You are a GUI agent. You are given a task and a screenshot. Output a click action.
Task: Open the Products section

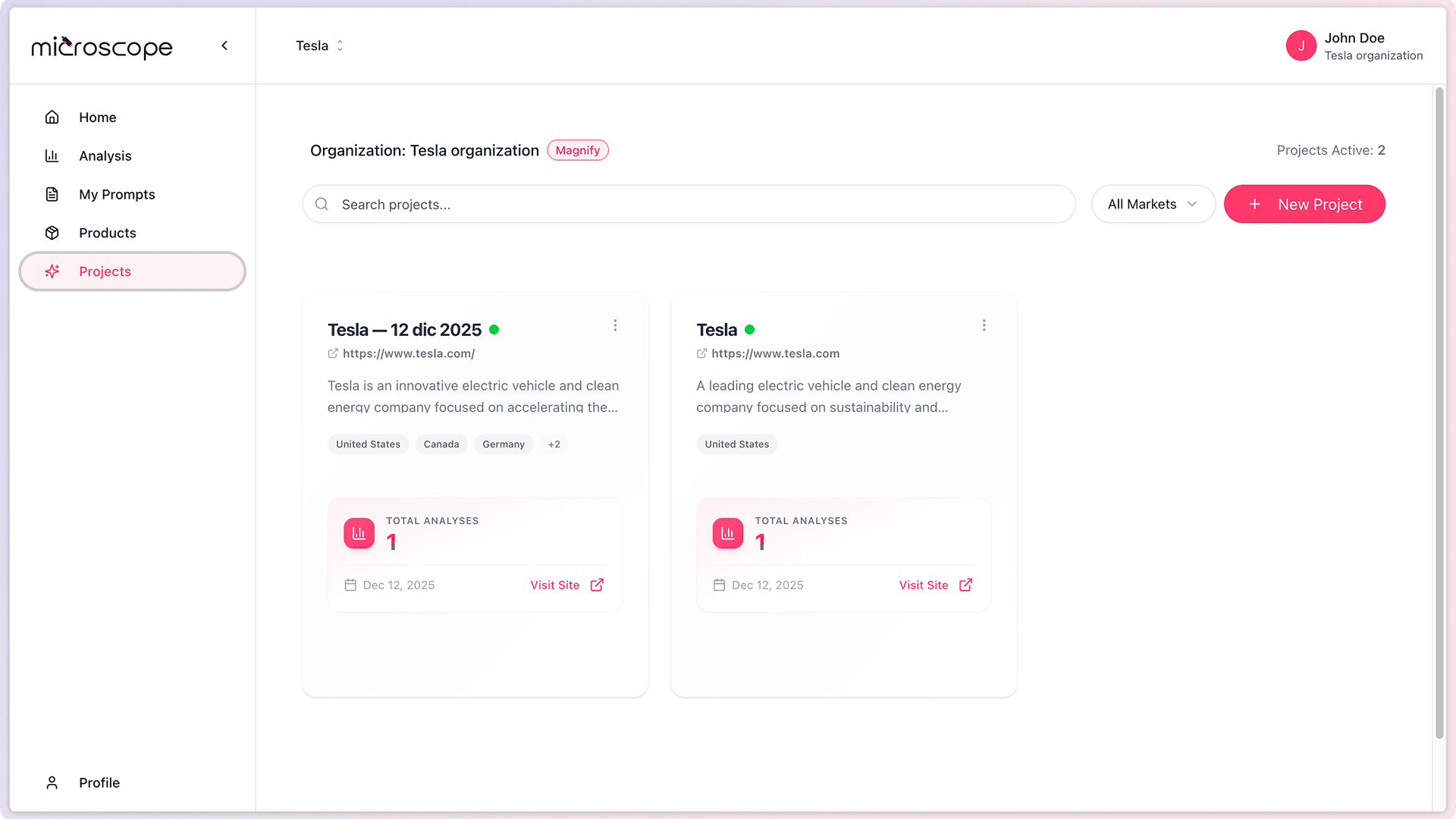pos(107,233)
